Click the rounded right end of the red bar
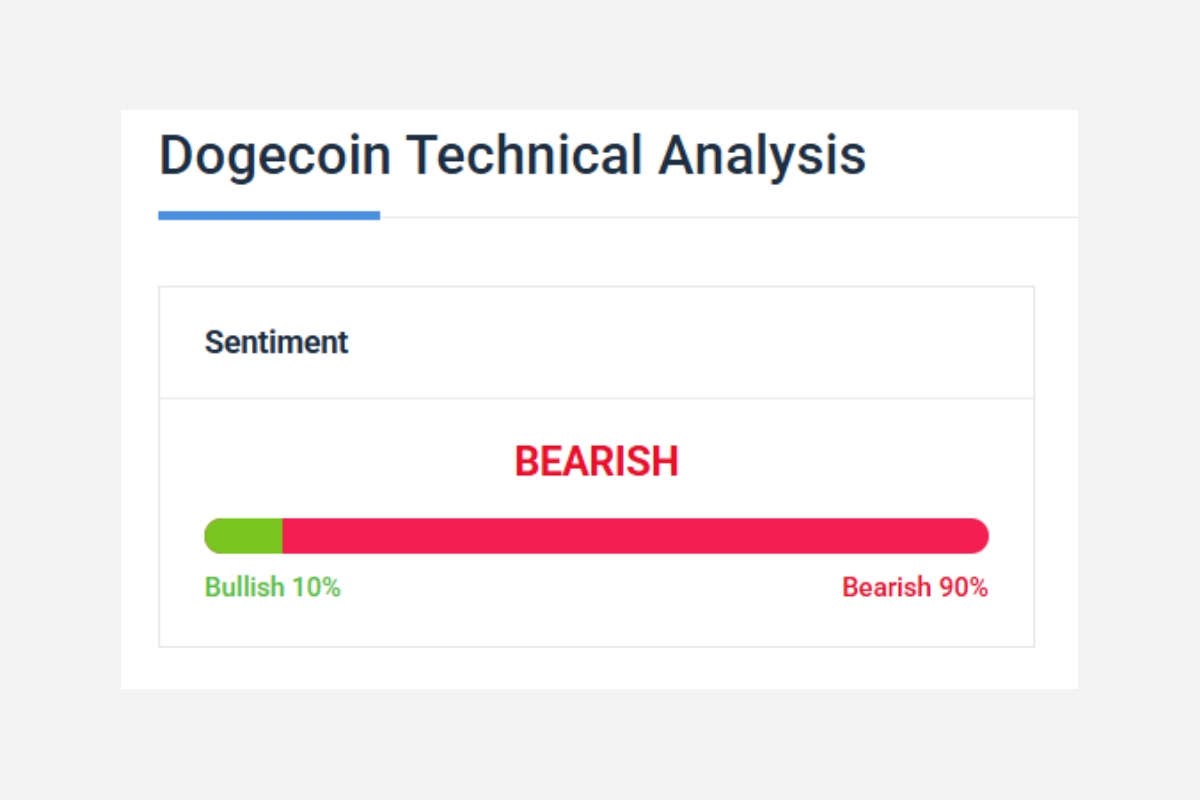Viewport: 1200px width, 800px height. (979, 536)
